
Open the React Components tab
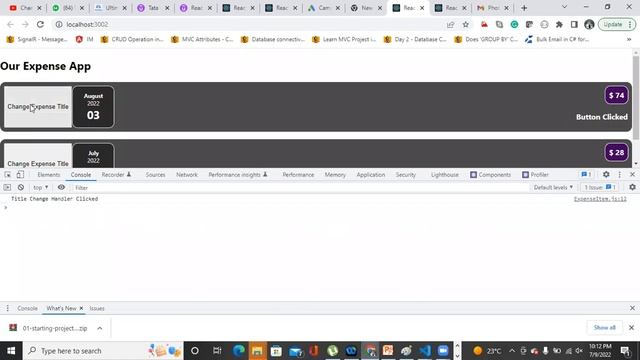pos(491,175)
